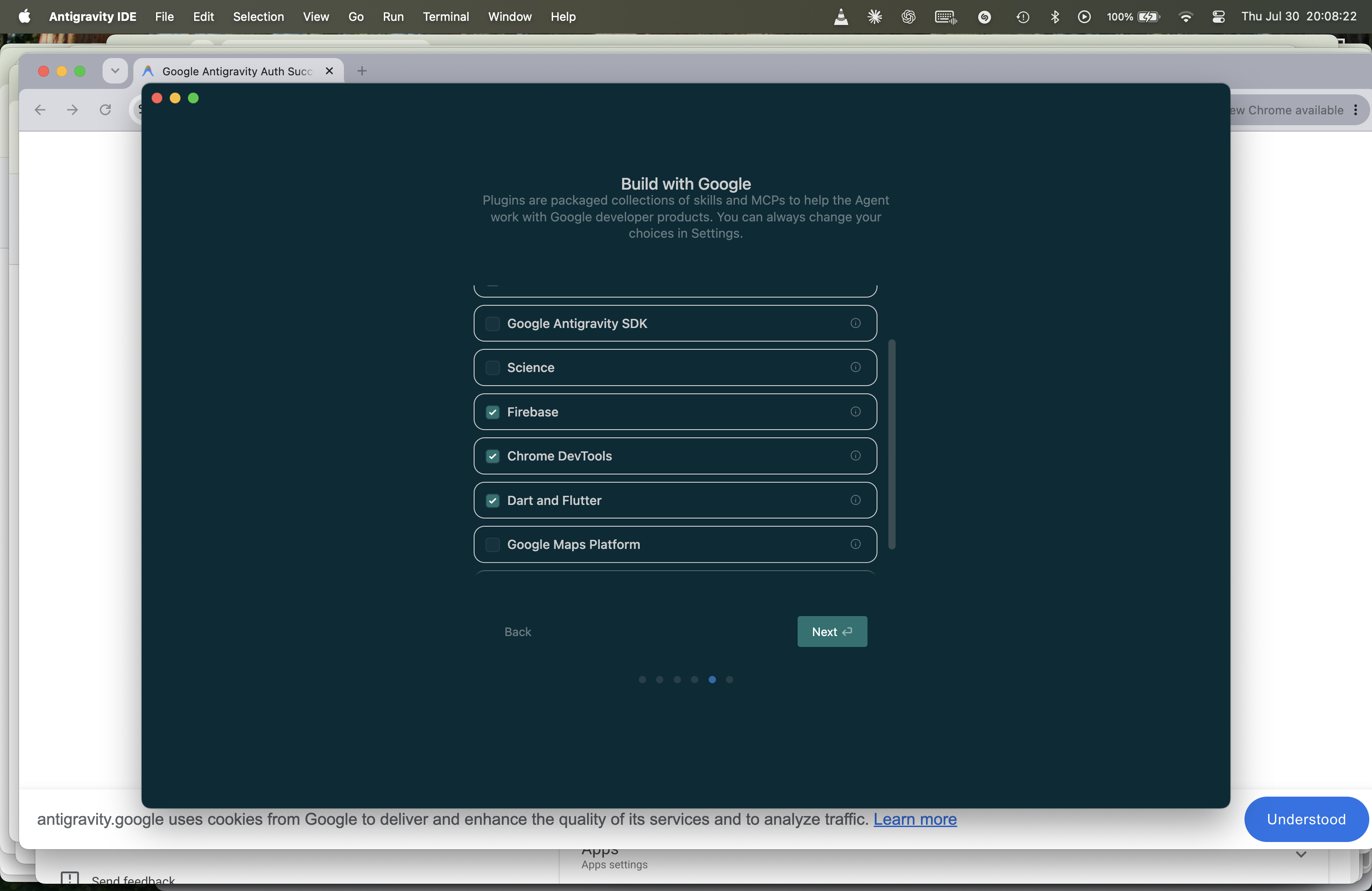
Task: Open the Bluetooth status menu
Action: [x=1054, y=17]
